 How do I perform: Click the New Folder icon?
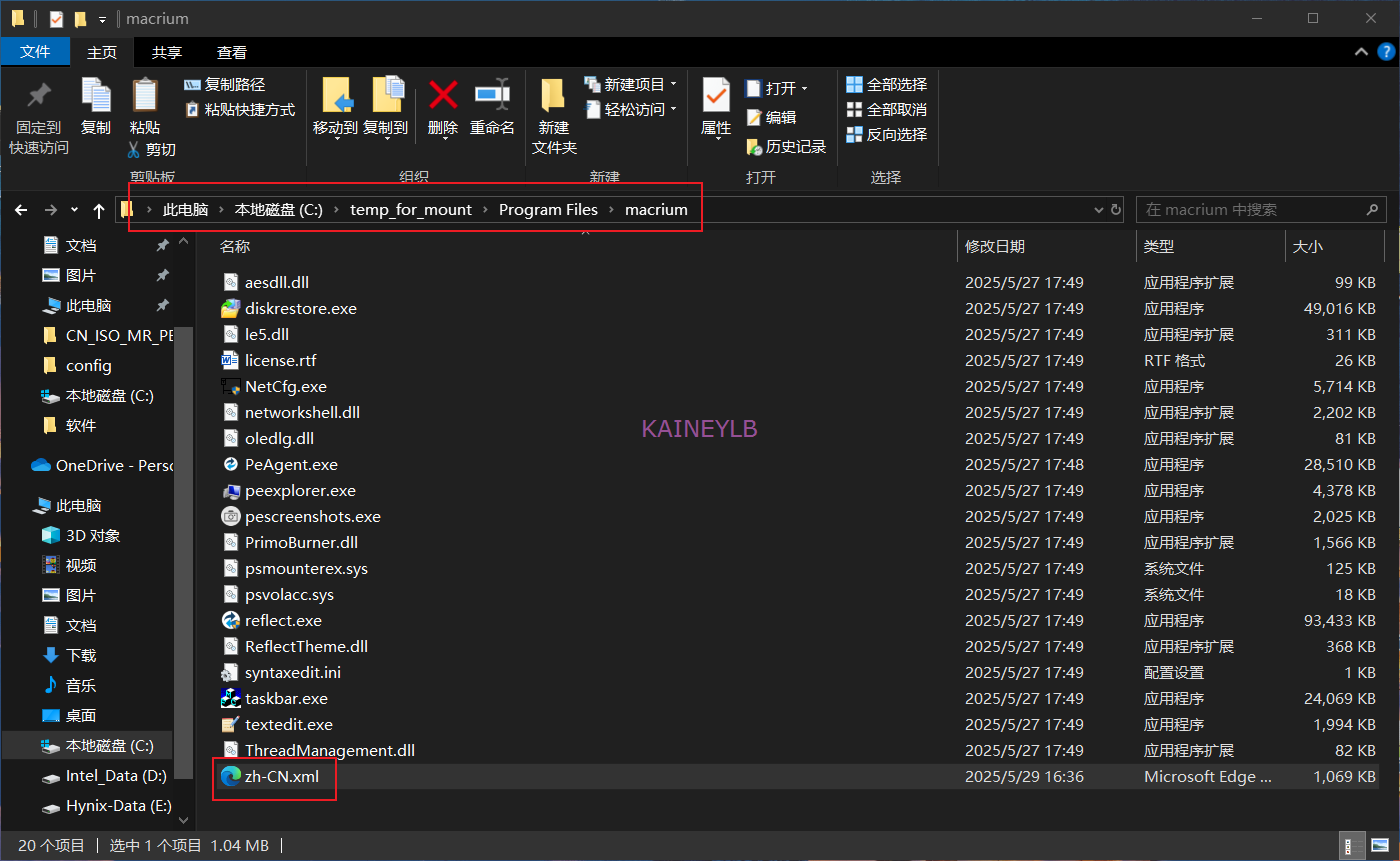click(553, 96)
